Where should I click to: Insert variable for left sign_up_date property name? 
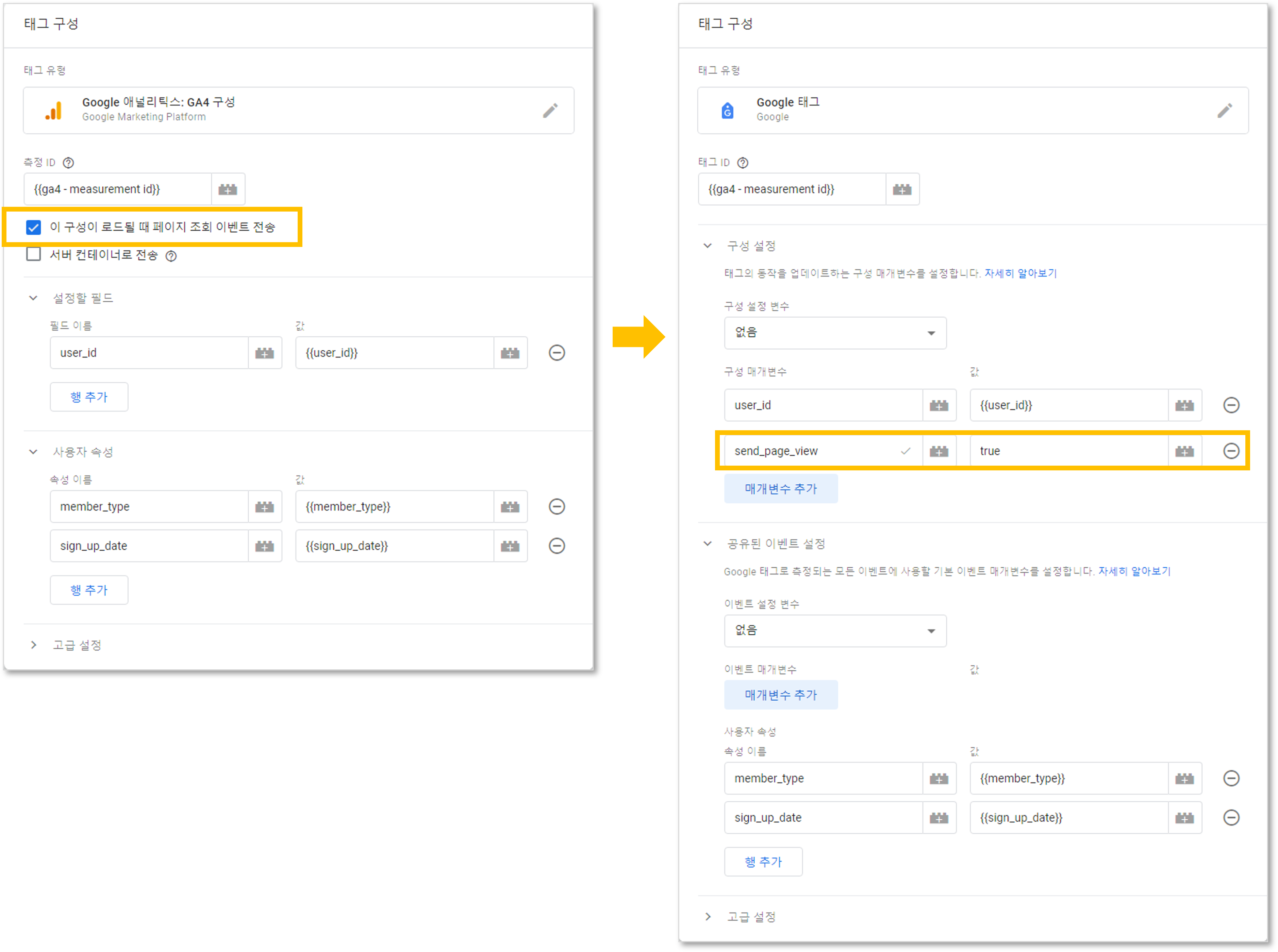[265, 546]
